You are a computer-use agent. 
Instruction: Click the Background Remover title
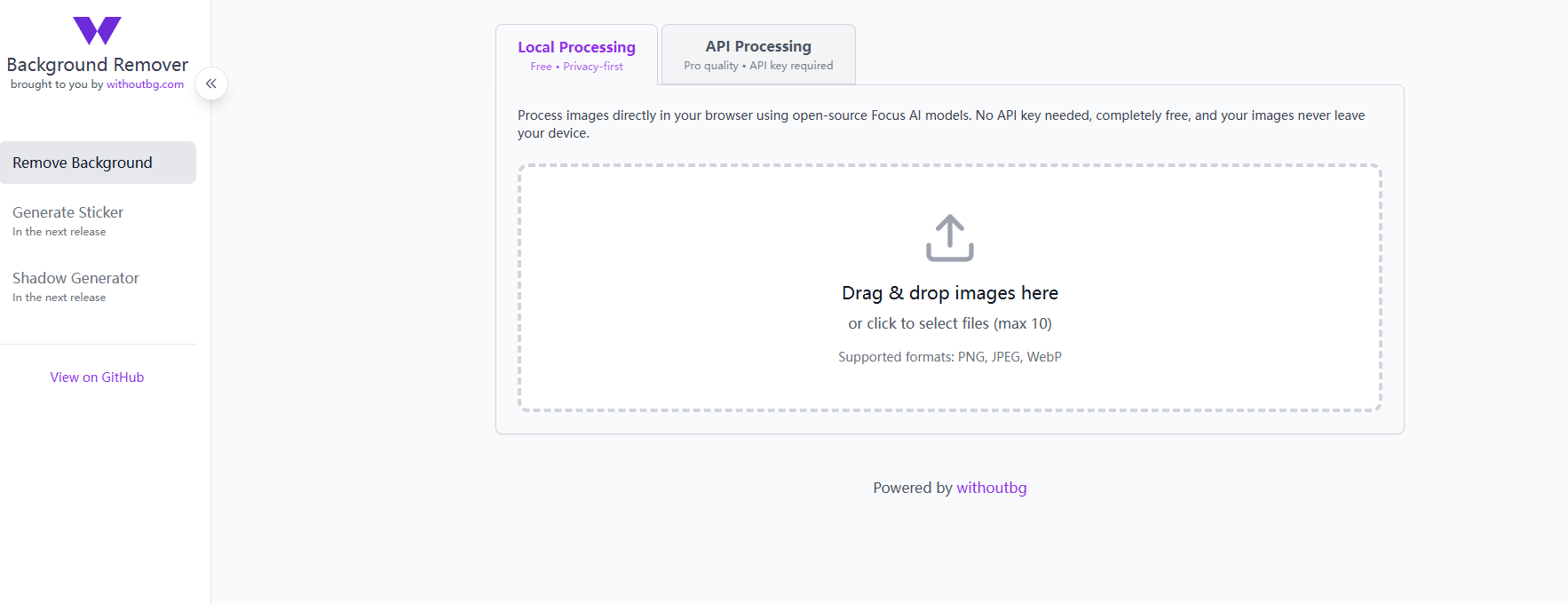pos(97,65)
